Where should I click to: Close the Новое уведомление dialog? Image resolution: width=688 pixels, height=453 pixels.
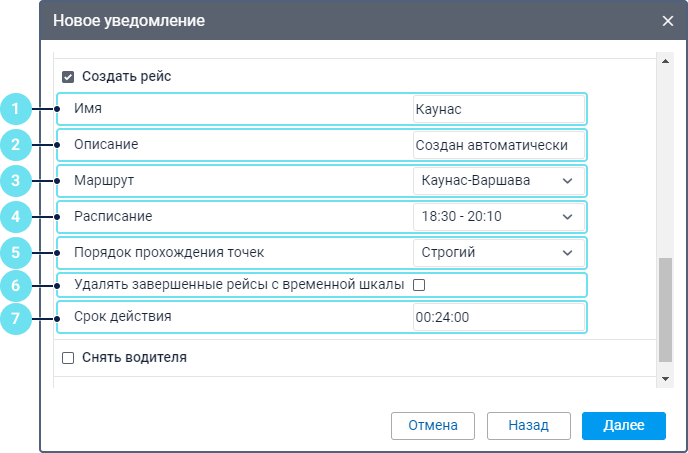[x=667, y=20]
